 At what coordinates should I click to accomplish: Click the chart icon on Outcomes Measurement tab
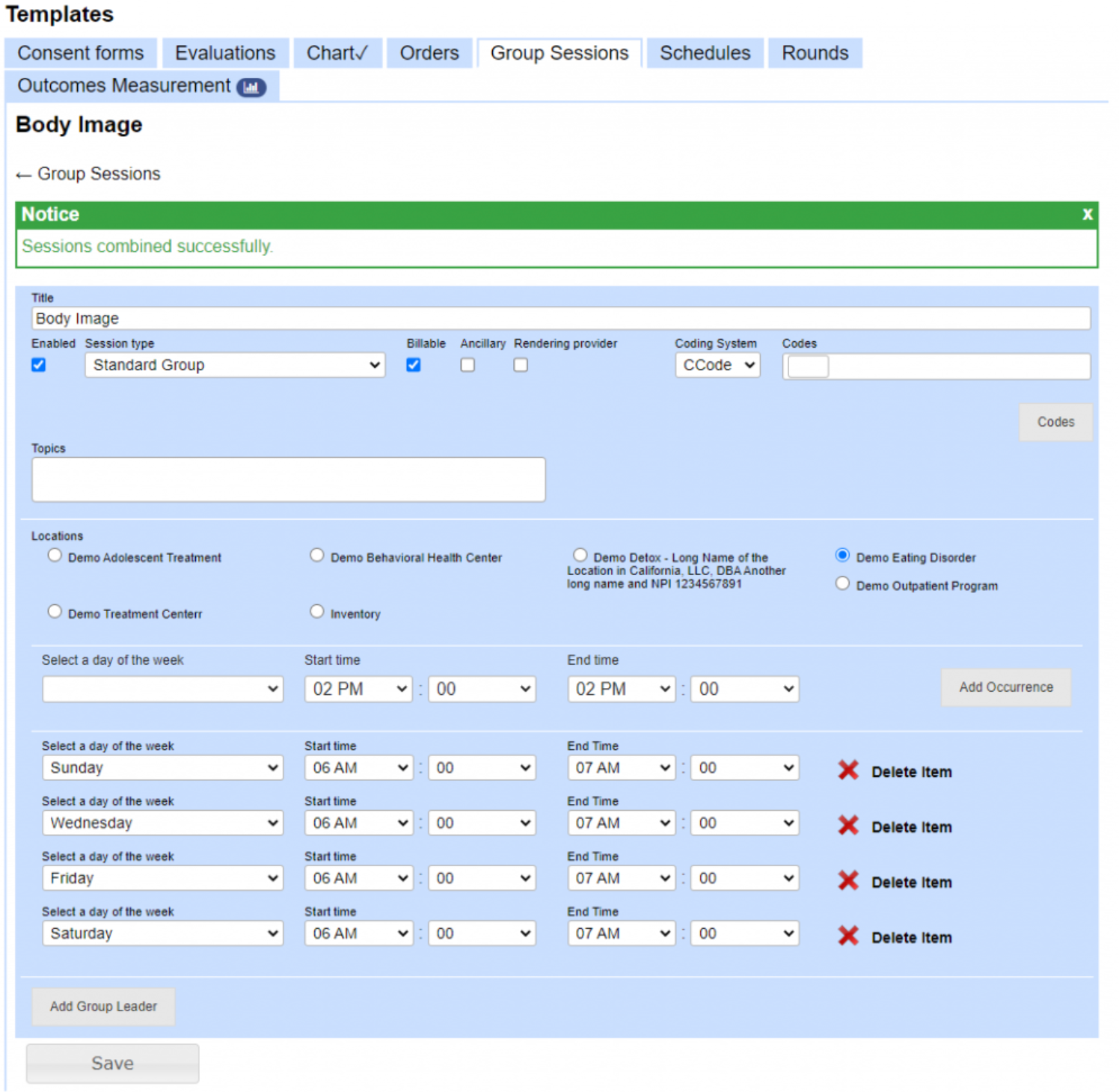tap(251, 88)
